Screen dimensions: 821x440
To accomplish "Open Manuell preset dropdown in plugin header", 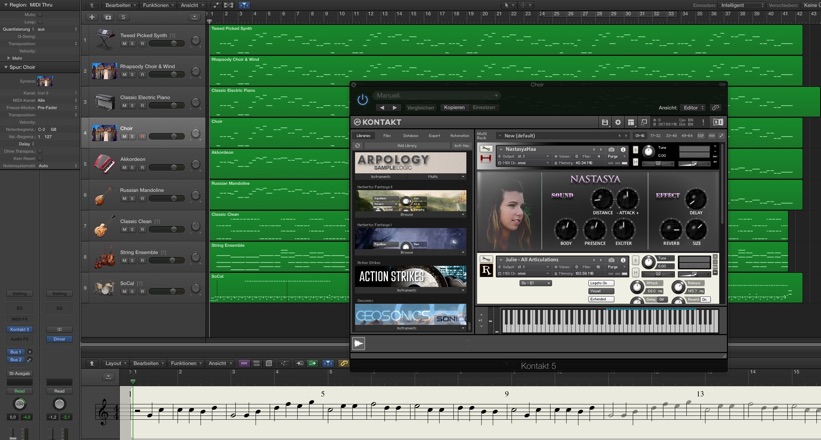I will (437, 95).
